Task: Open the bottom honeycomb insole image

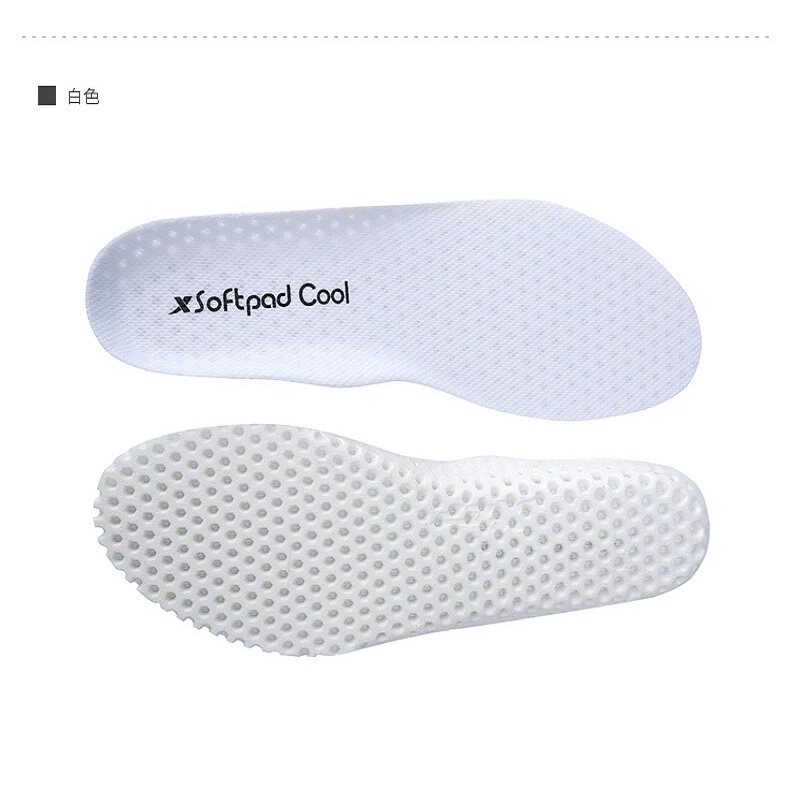Action: (401, 541)
